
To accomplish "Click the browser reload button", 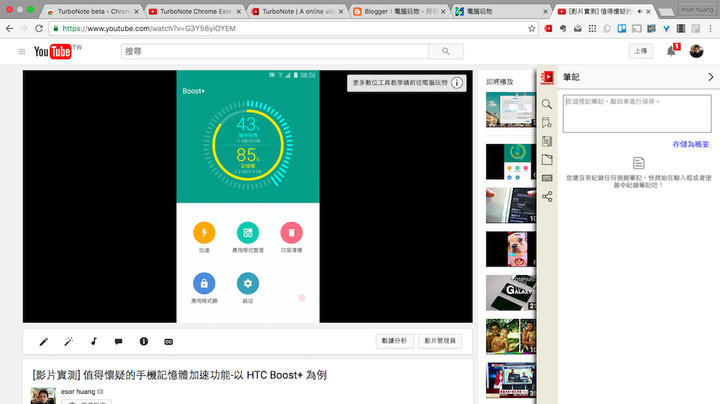I will [39, 28].
